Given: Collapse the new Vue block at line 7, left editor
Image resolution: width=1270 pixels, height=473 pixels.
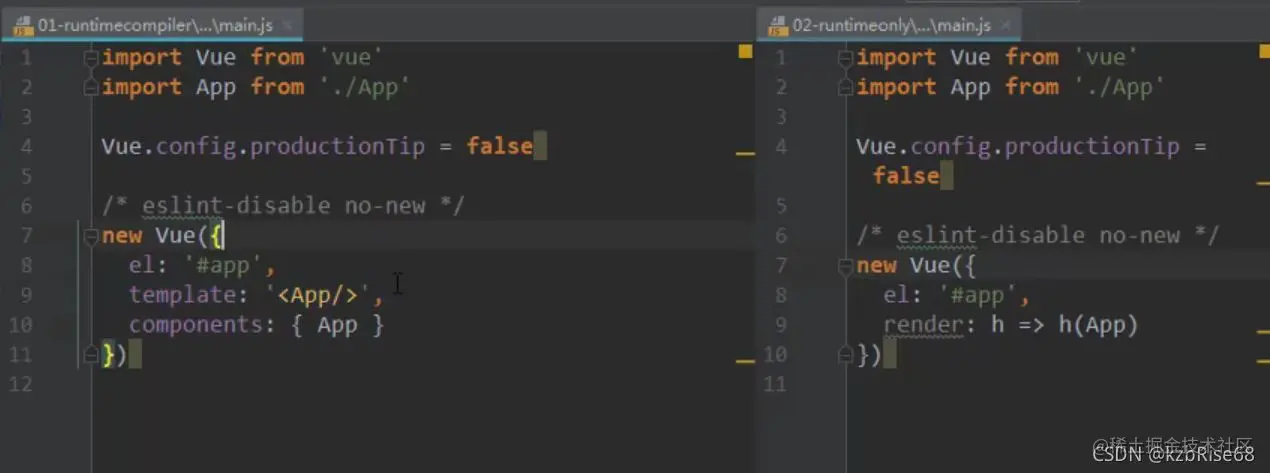Looking at the screenshot, I should pos(91,236).
